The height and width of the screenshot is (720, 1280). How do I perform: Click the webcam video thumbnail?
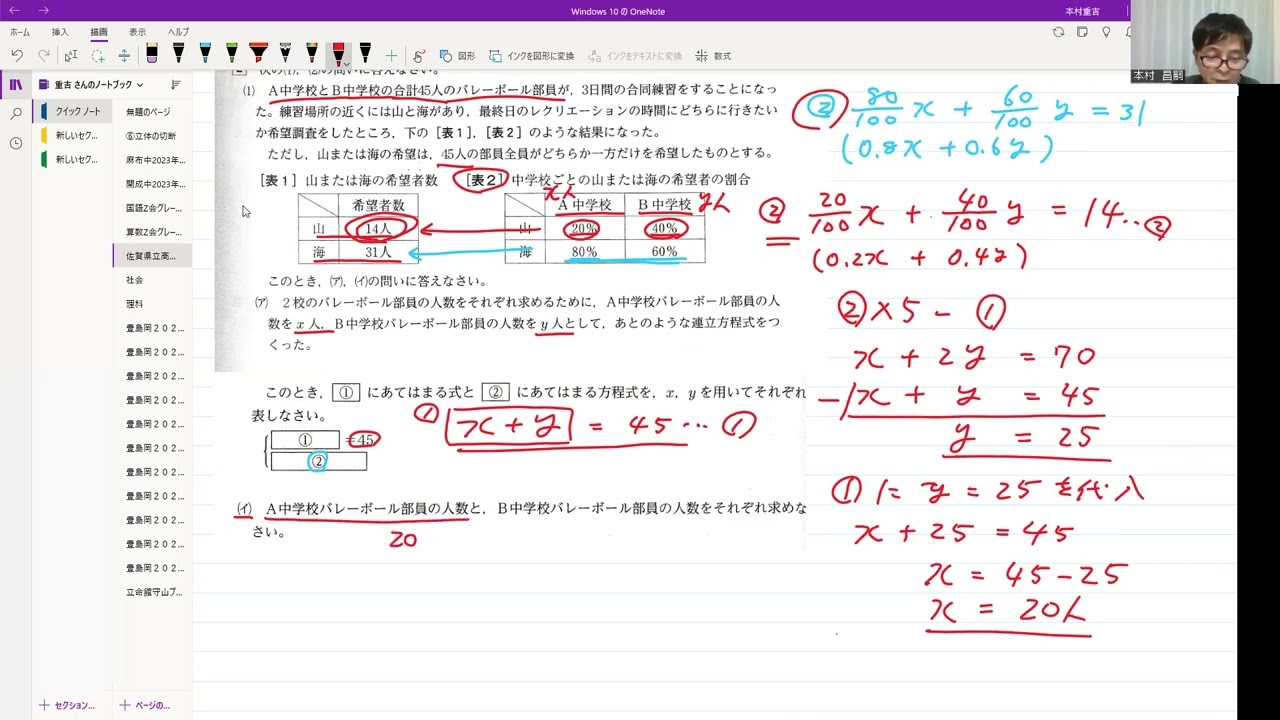coord(1205,42)
